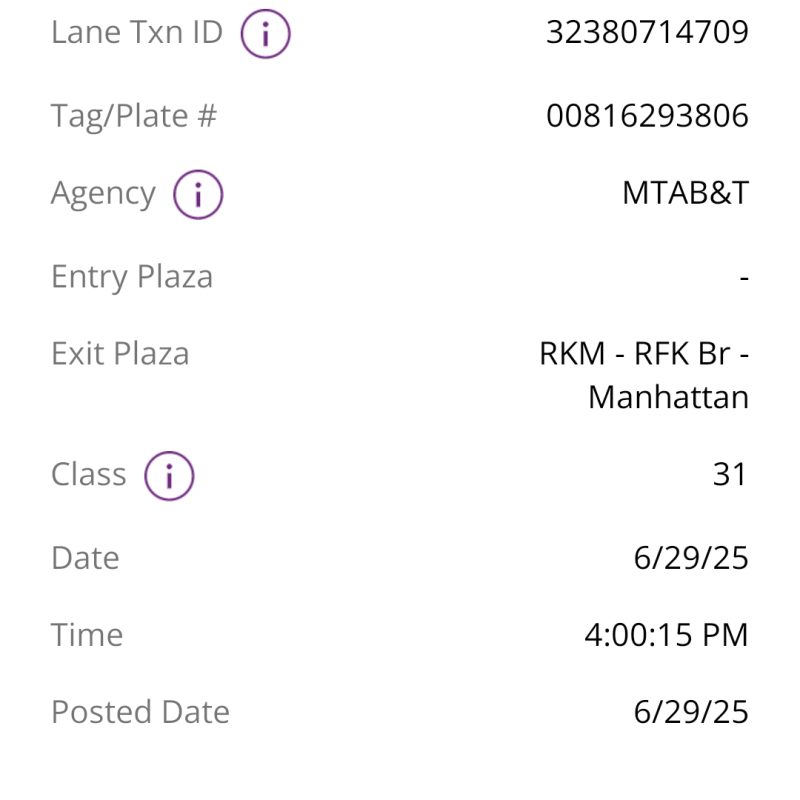
Task: Show info for the Class field
Action: click(168, 476)
